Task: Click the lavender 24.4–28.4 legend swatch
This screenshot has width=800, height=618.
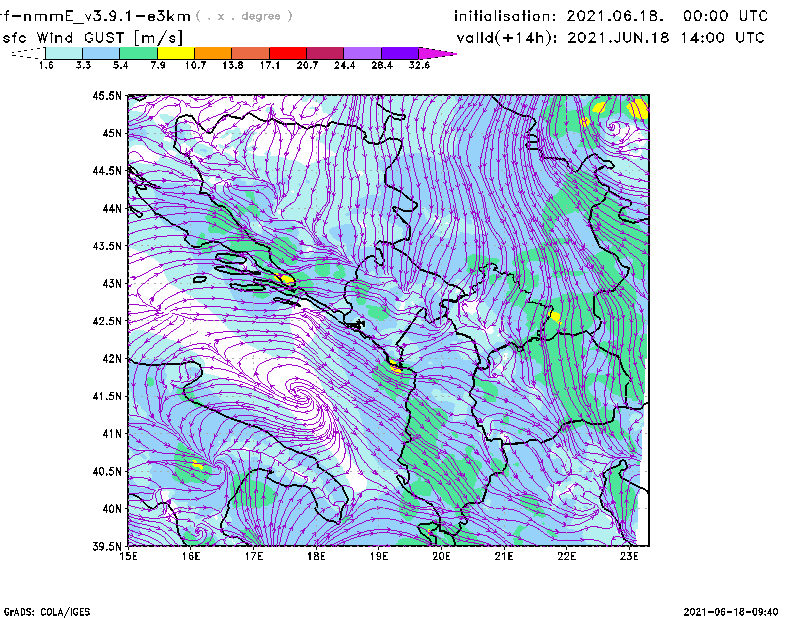Action: [362, 53]
